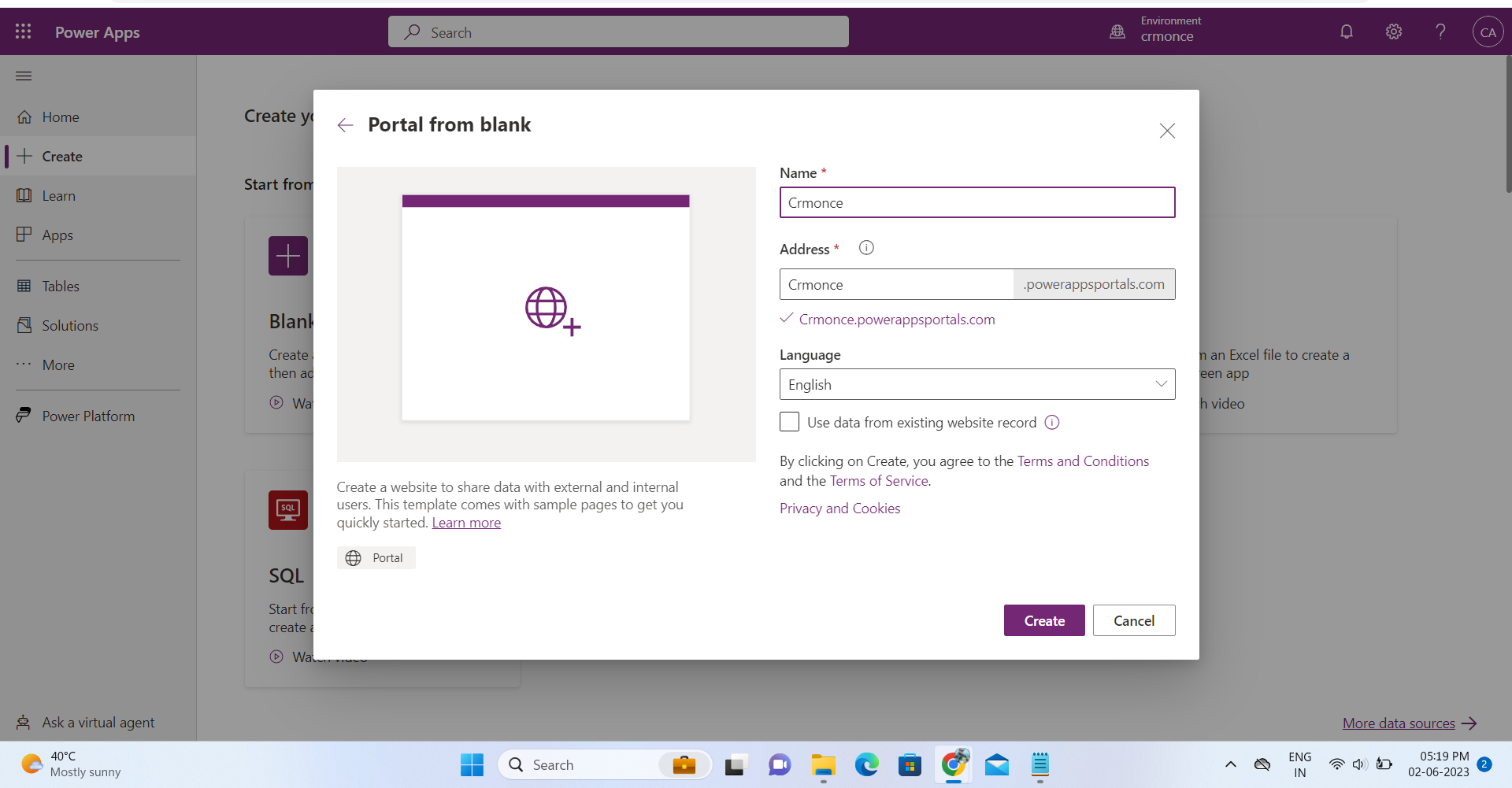1512x788 pixels.
Task: Click the environment globe icon
Action: [1117, 31]
